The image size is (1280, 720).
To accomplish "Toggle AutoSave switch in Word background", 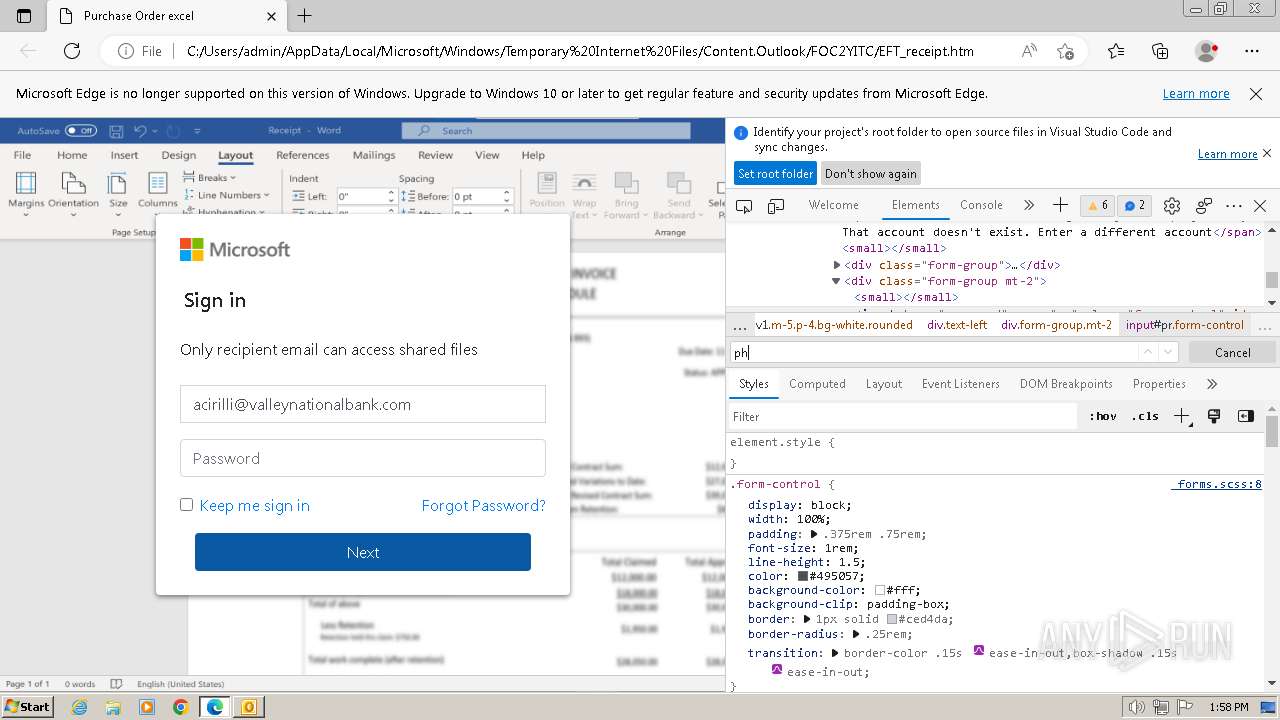I will point(81,131).
